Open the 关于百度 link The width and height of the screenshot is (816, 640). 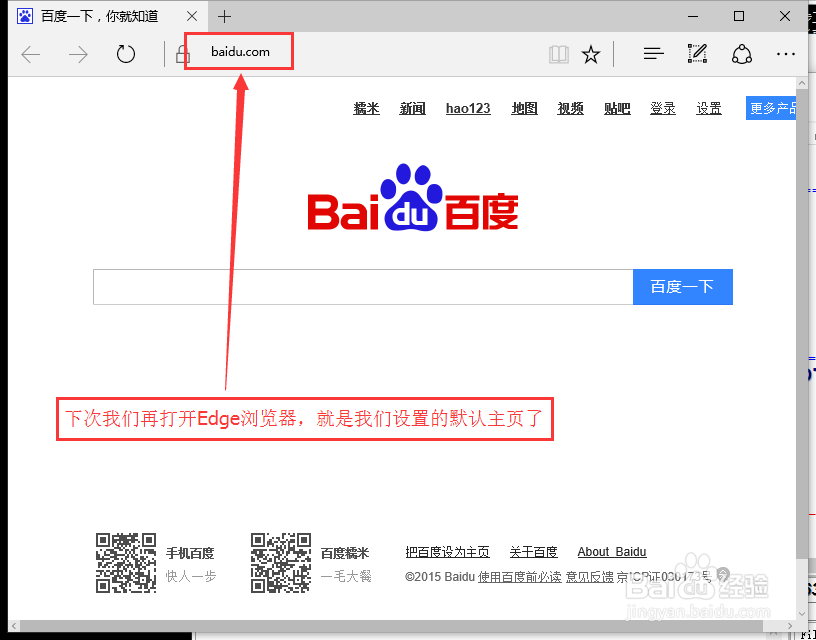533,552
